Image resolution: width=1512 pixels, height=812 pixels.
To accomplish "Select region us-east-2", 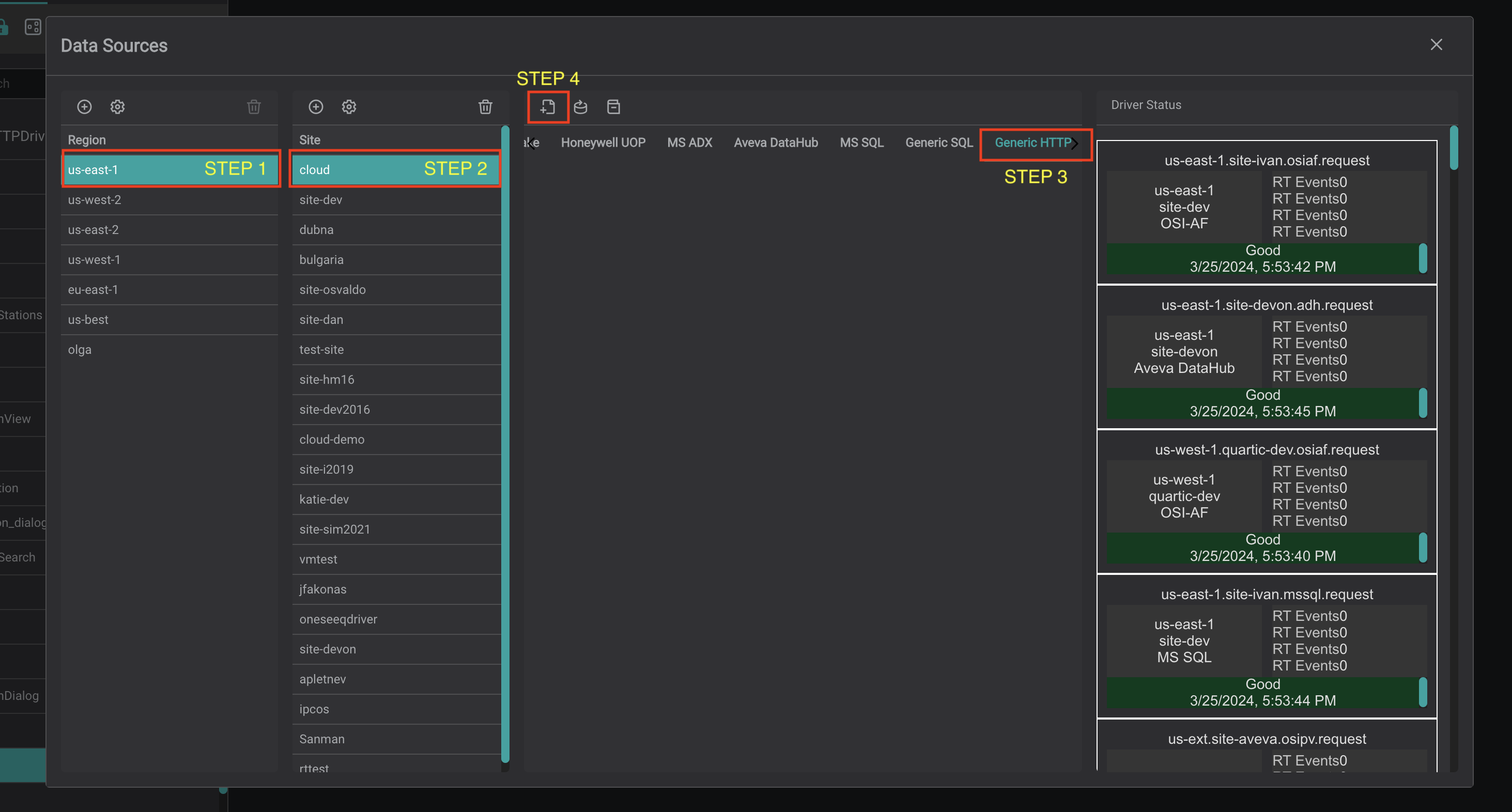I will (x=169, y=229).
